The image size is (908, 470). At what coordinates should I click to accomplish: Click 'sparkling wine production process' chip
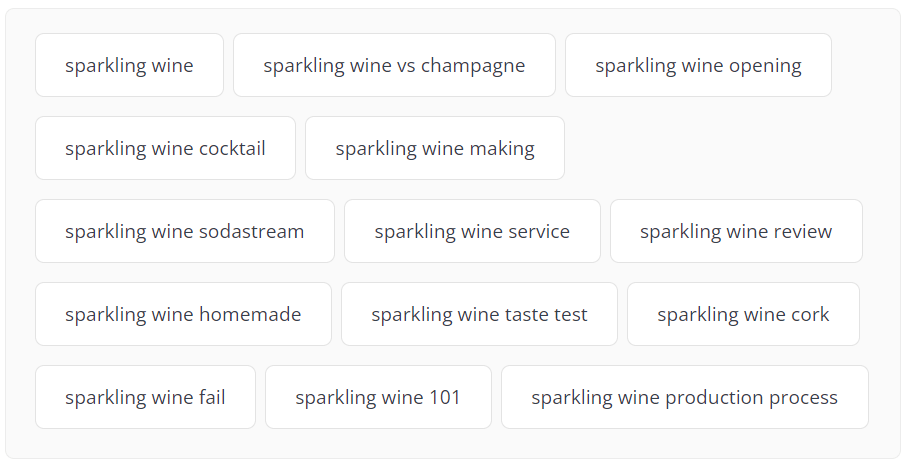coord(684,397)
